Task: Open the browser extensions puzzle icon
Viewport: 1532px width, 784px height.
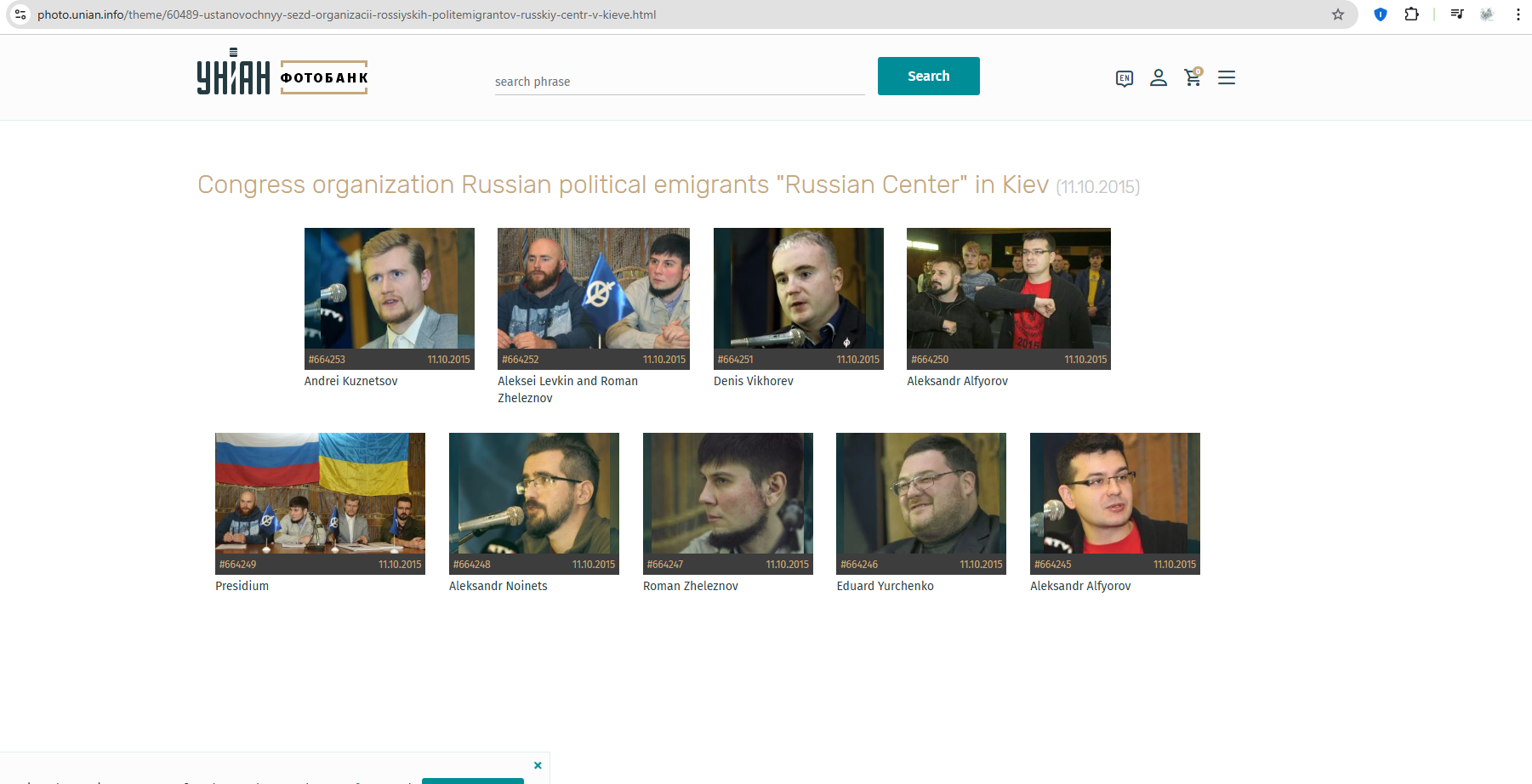Action: click(x=1412, y=14)
